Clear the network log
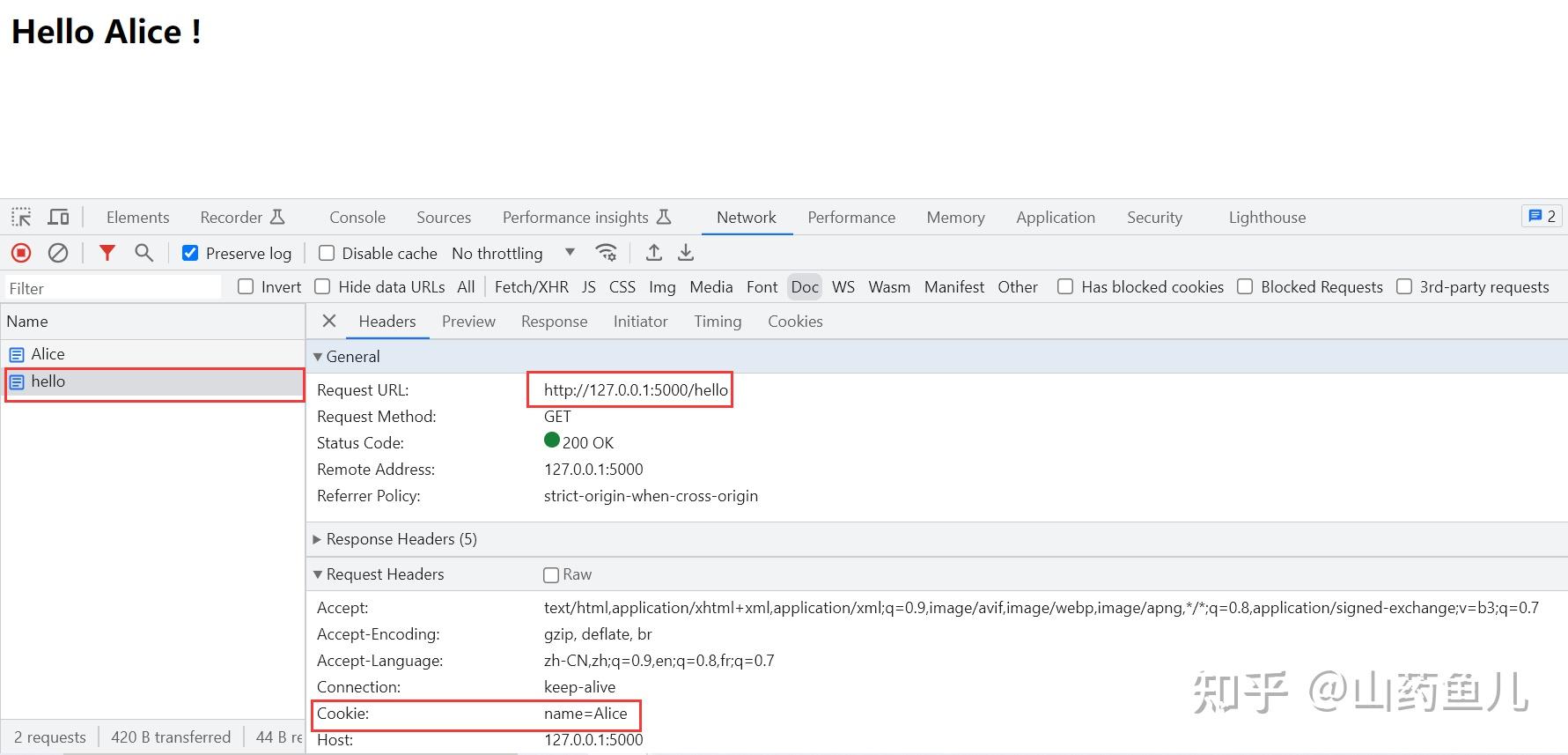The height and width of the screenshot is (755, 1568). point(58,254)
